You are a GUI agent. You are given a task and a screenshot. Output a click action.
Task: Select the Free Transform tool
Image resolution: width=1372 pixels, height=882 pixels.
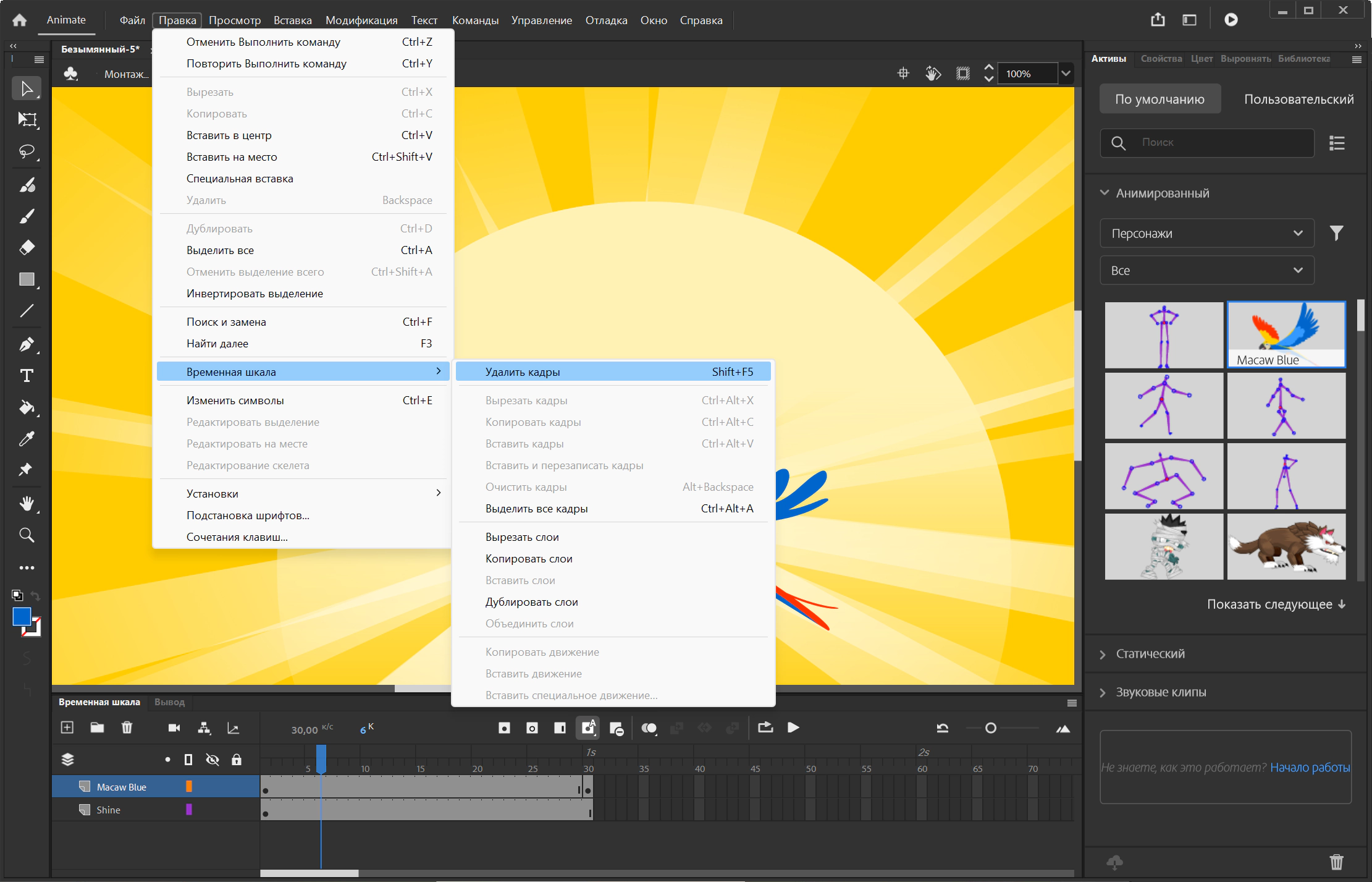coord(27,119)
